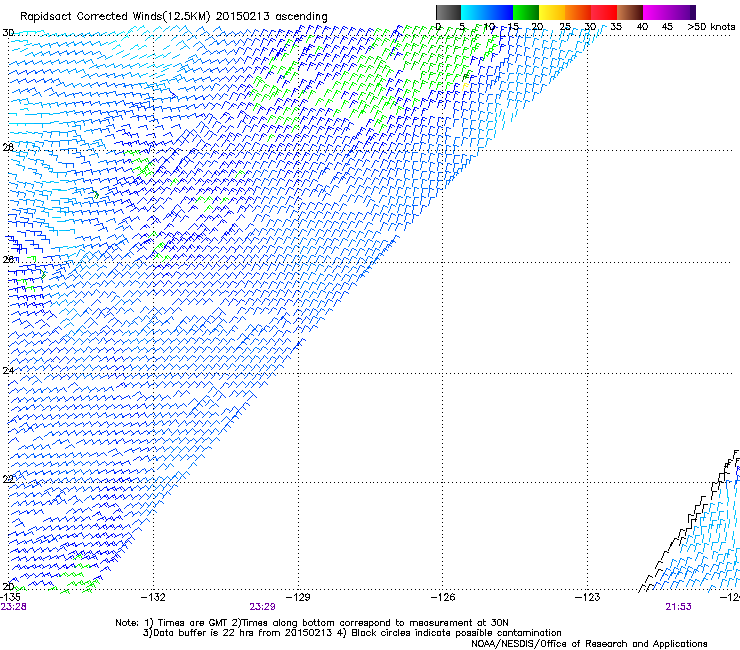
Task: Click the '>50 knots' legend label
Action: 711,26
